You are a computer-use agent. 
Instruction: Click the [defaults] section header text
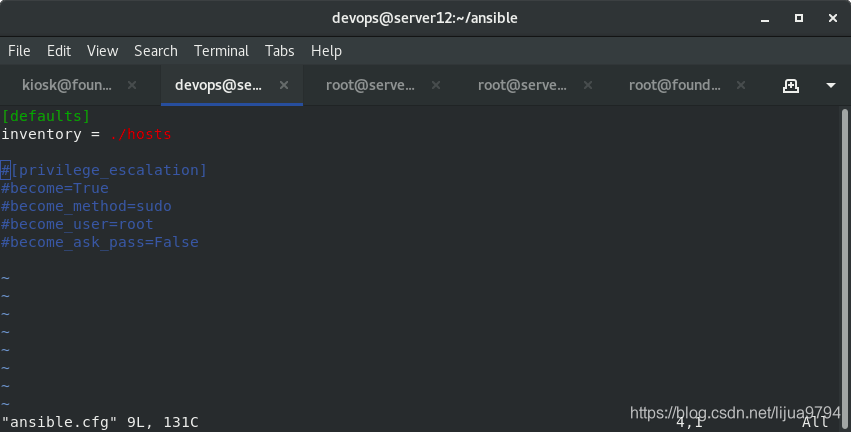(46, 116)
